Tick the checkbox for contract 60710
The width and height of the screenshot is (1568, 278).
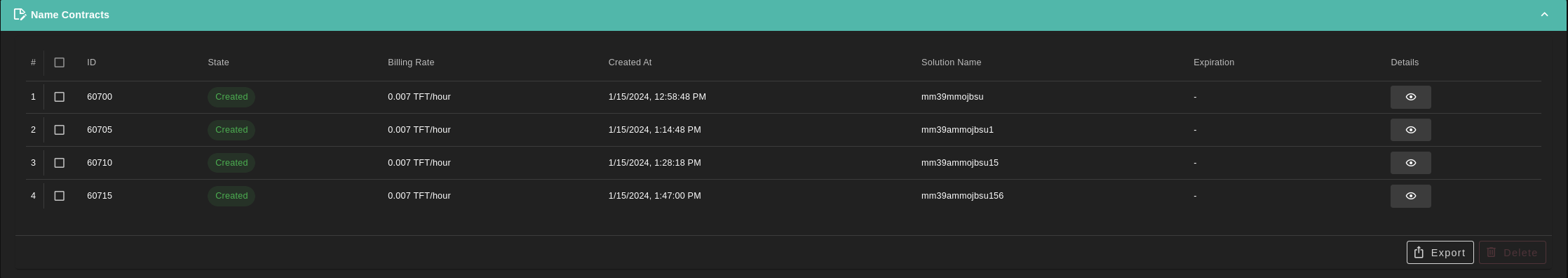[60, 163]
